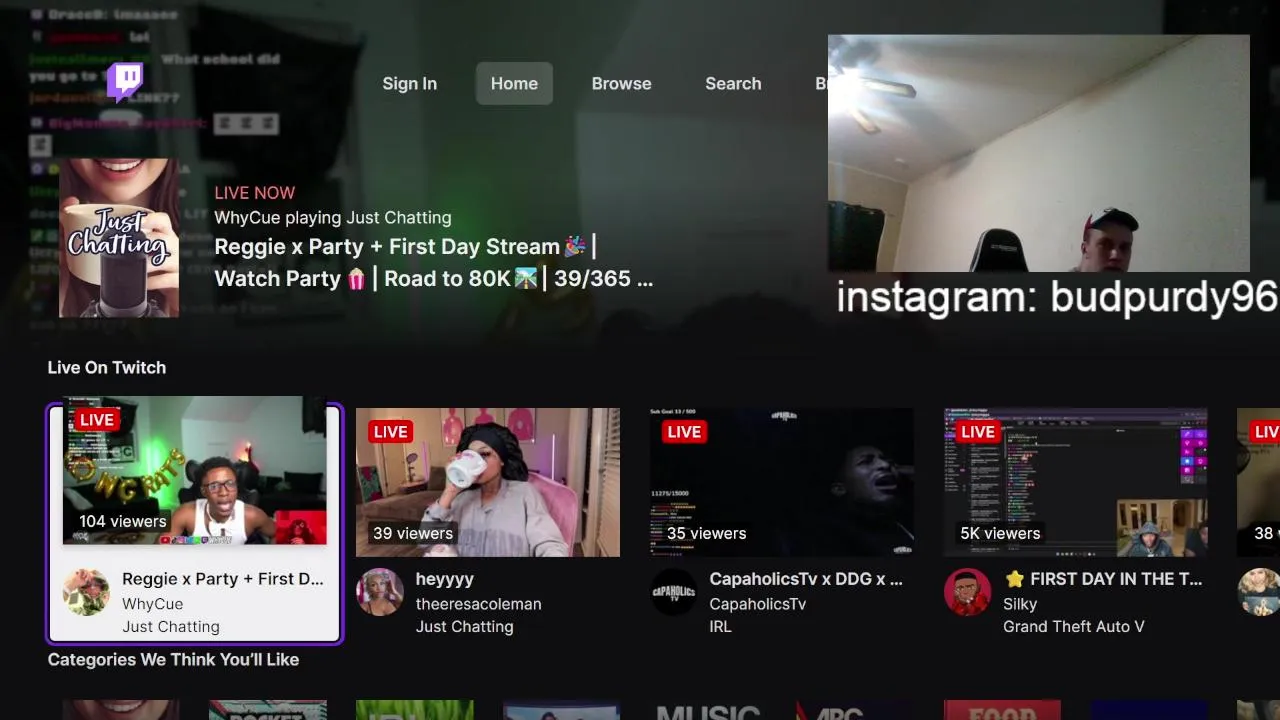Click the LIVE badge on theeresacoleman thumbnail
Screen dimensions: 1280x720
(x=390, y=431)
